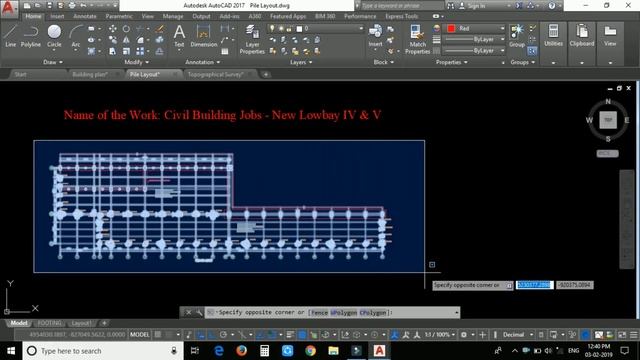The image size is (640, 360).
Task: Expand the Block panel
Action: pos(384,62)
